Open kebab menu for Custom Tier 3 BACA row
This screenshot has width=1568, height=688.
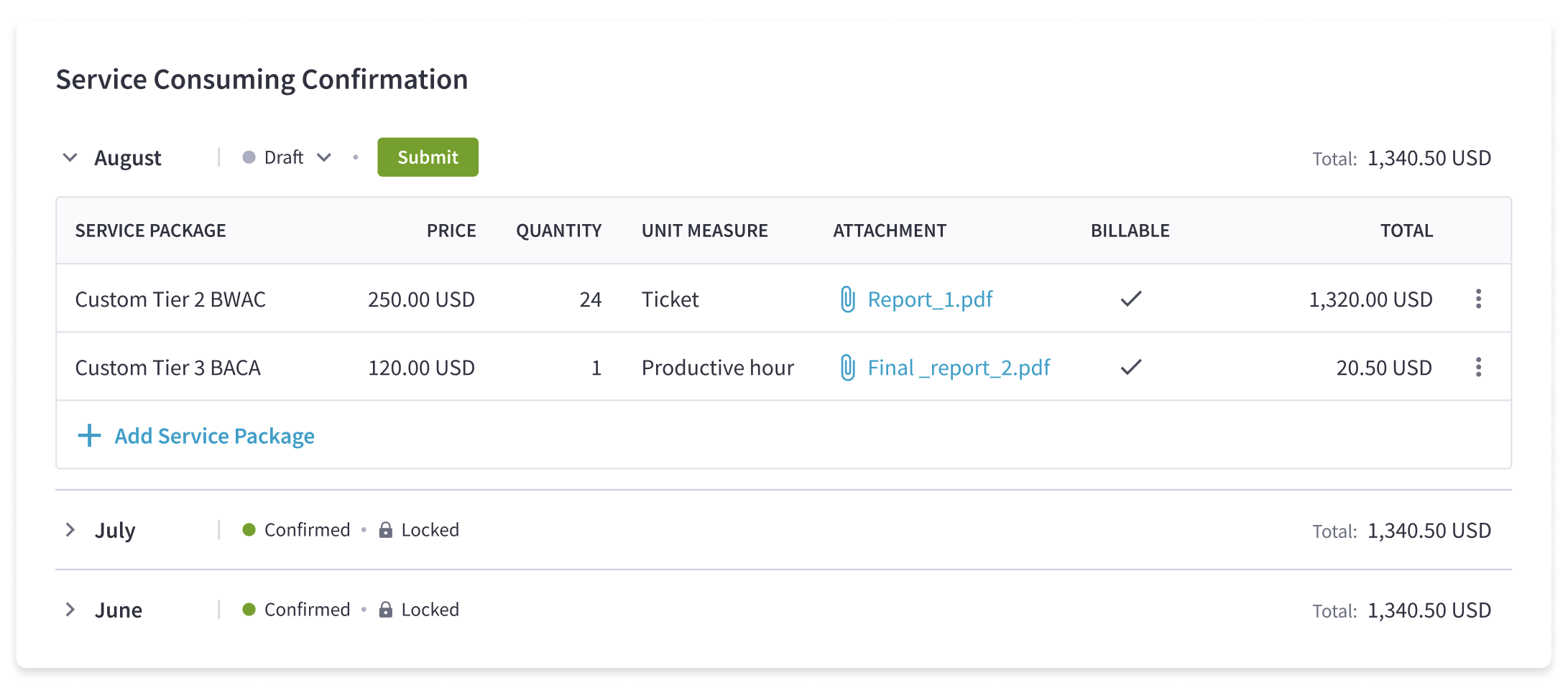(1478, 367)
